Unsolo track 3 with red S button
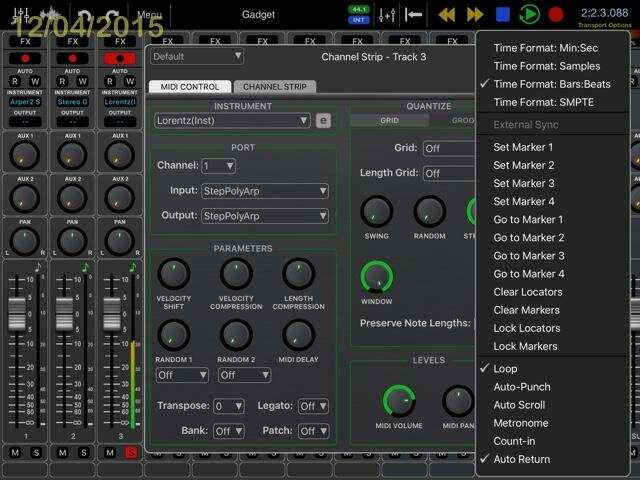The height and width of the screenshot is (480, 640). click(131, 452)
